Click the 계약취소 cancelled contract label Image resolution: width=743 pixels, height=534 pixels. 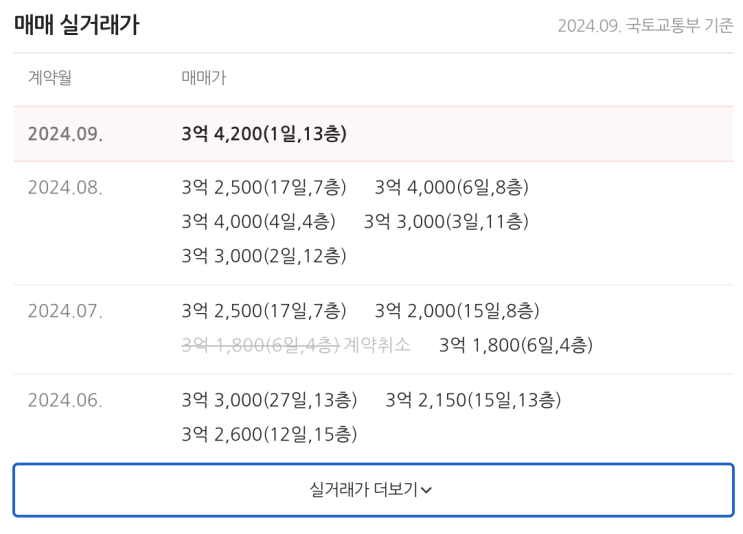click(377, 345)
